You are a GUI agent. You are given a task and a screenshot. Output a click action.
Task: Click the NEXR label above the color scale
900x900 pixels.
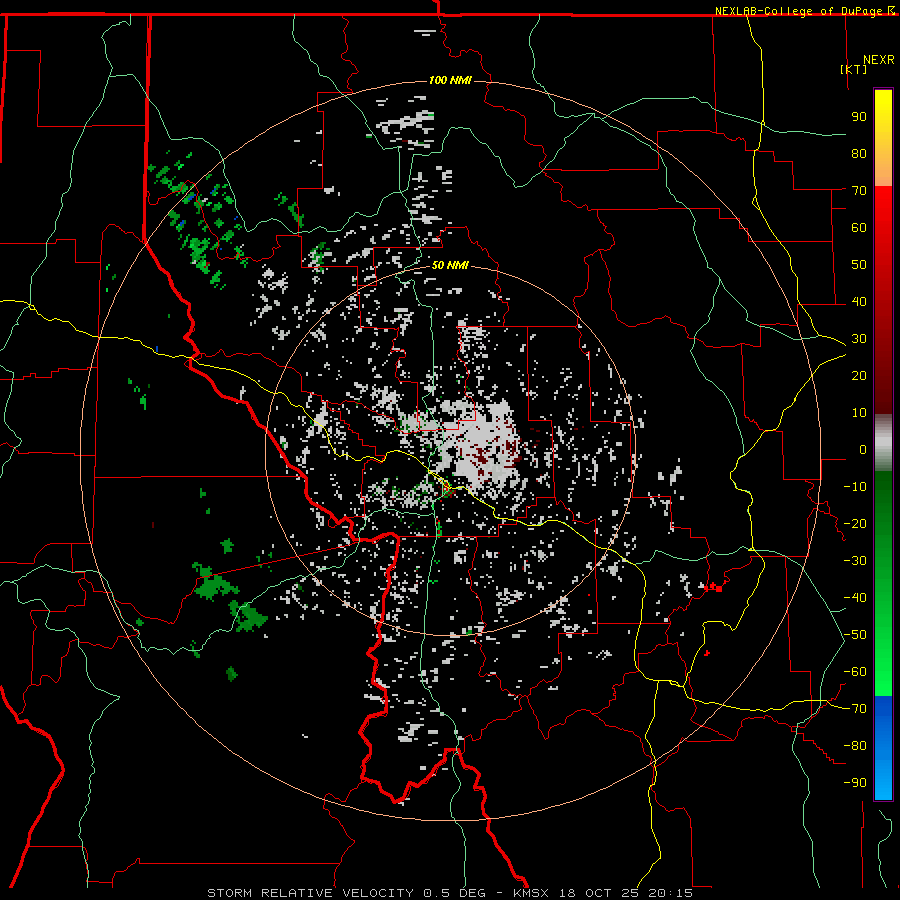(879, 60)
